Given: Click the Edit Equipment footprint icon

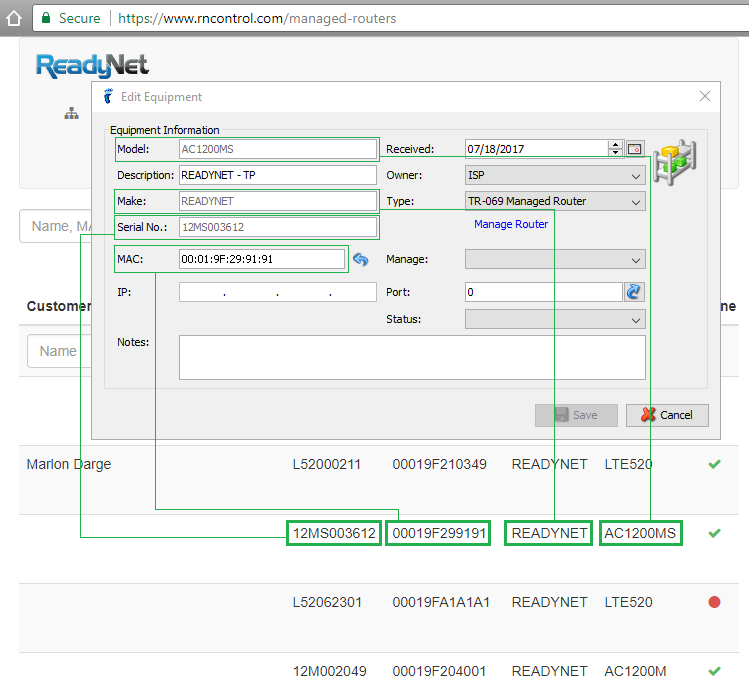Looking at the screenshot, I should (108, 96).
